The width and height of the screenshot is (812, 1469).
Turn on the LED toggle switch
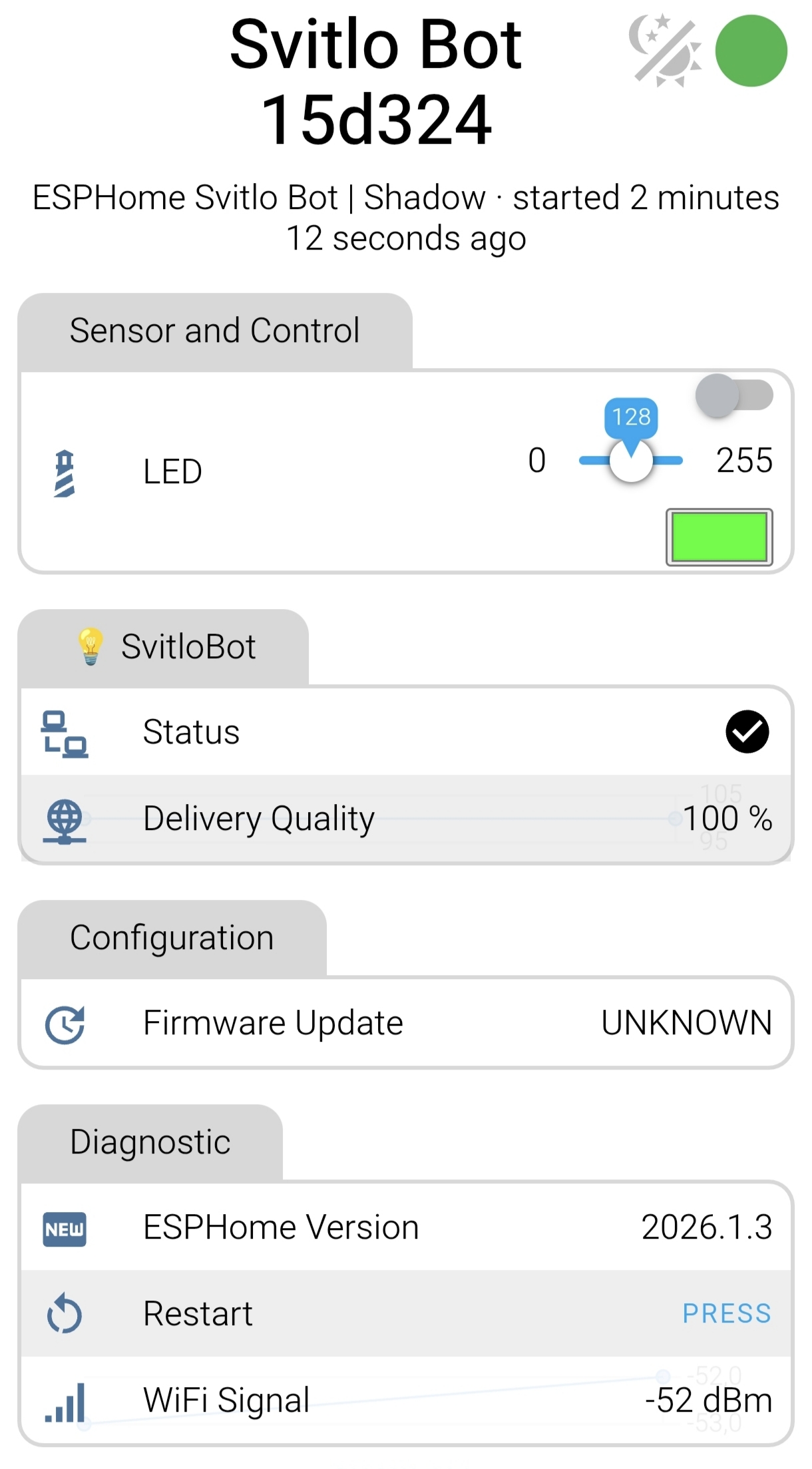point(733,395)
